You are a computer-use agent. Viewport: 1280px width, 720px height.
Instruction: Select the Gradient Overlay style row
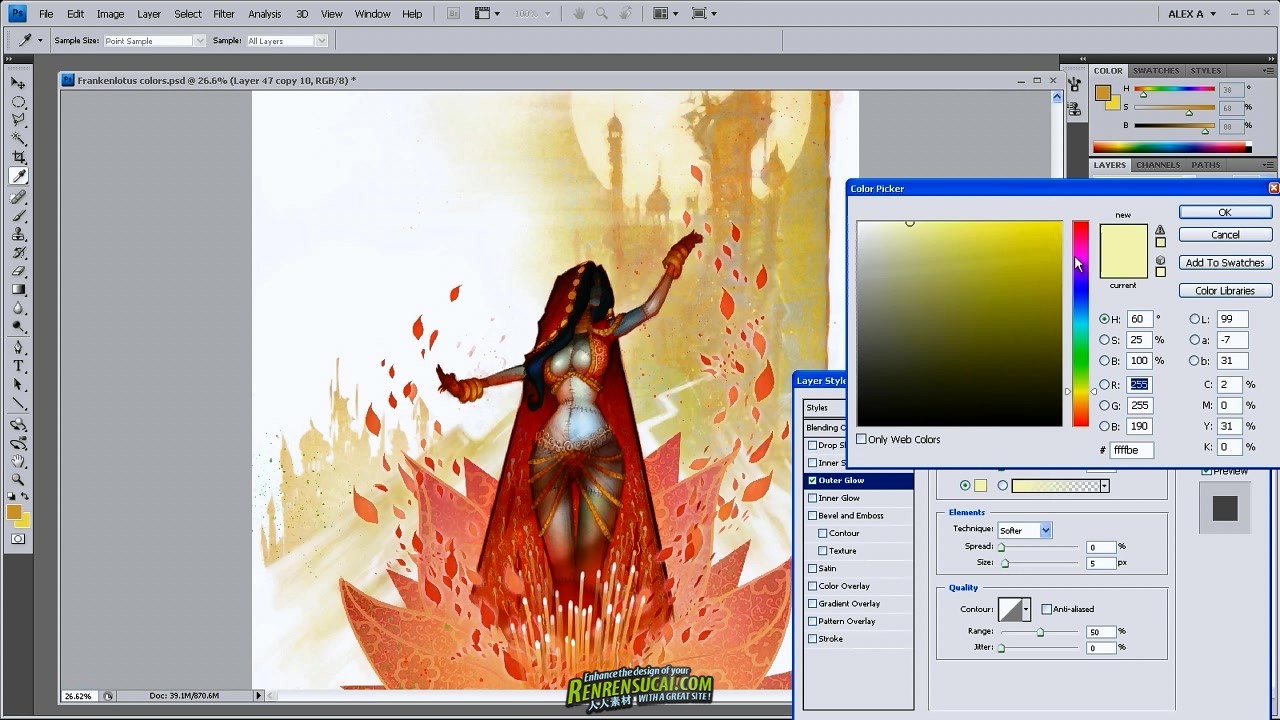[859, 604]
